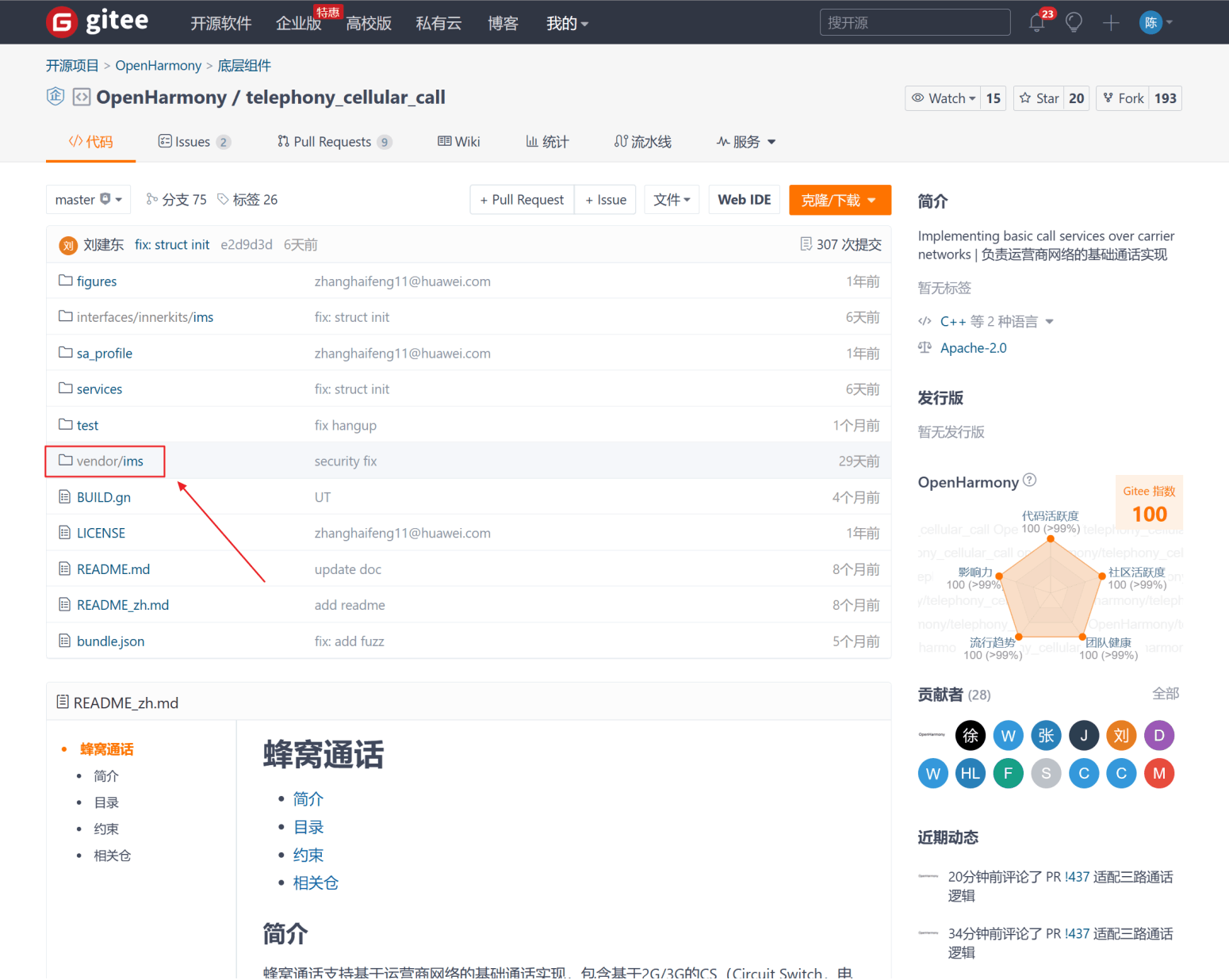Click the + Pull Request button
Image resolution: width=1229 pixels, height=980 pixels.
coord(522,200)
